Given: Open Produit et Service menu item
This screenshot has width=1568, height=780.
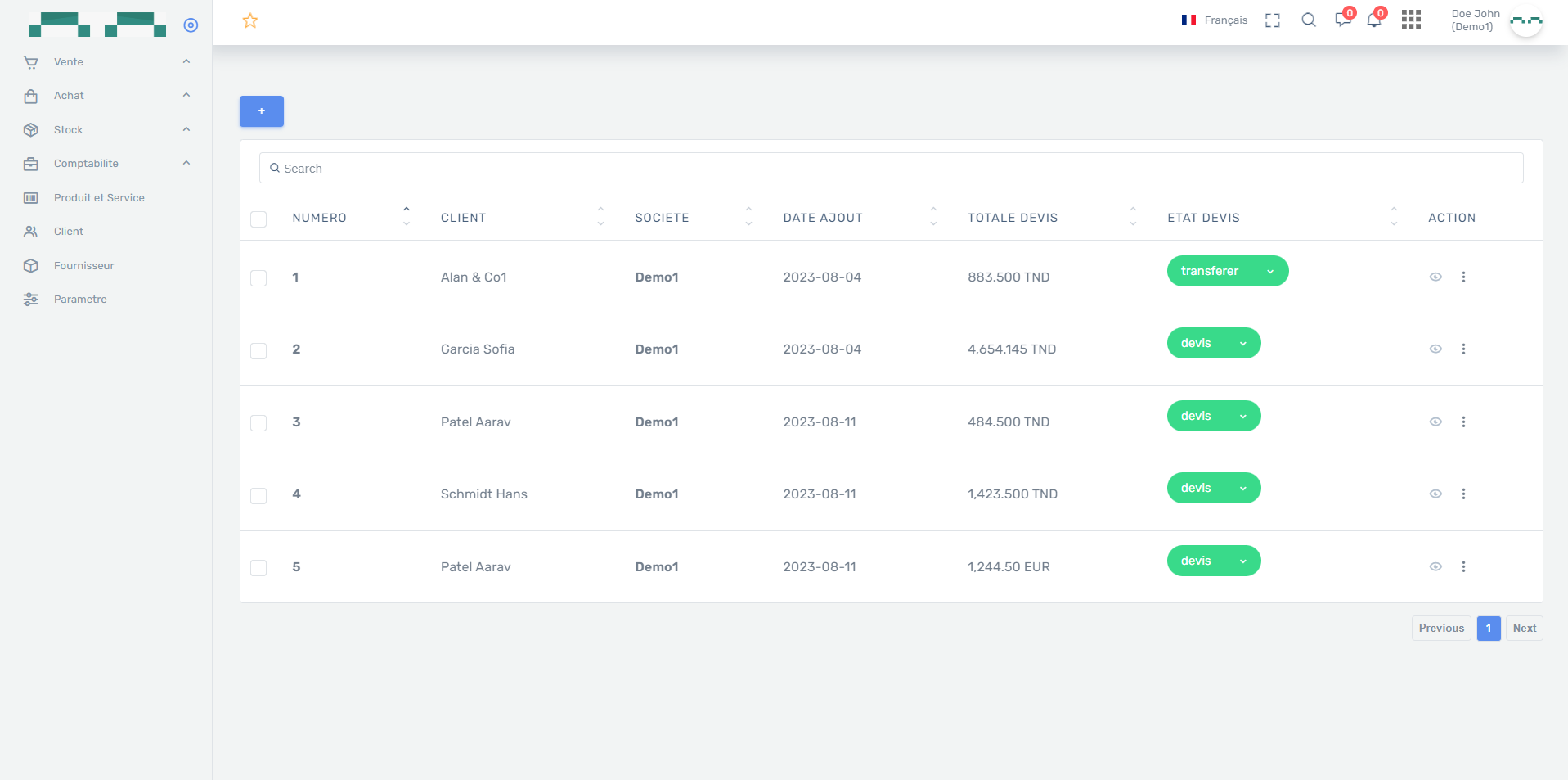Looking at the screenshot, I should 99,198.
